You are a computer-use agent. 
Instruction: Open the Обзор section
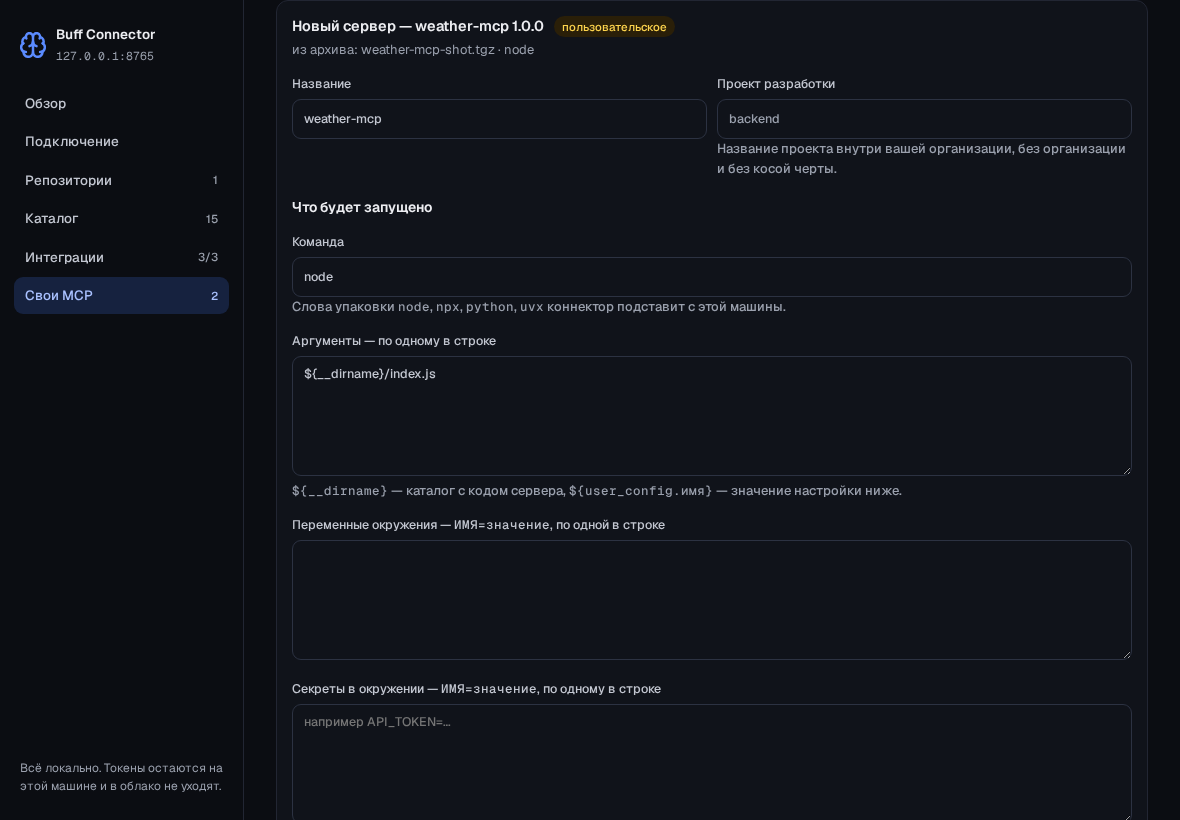pos(121,103)
